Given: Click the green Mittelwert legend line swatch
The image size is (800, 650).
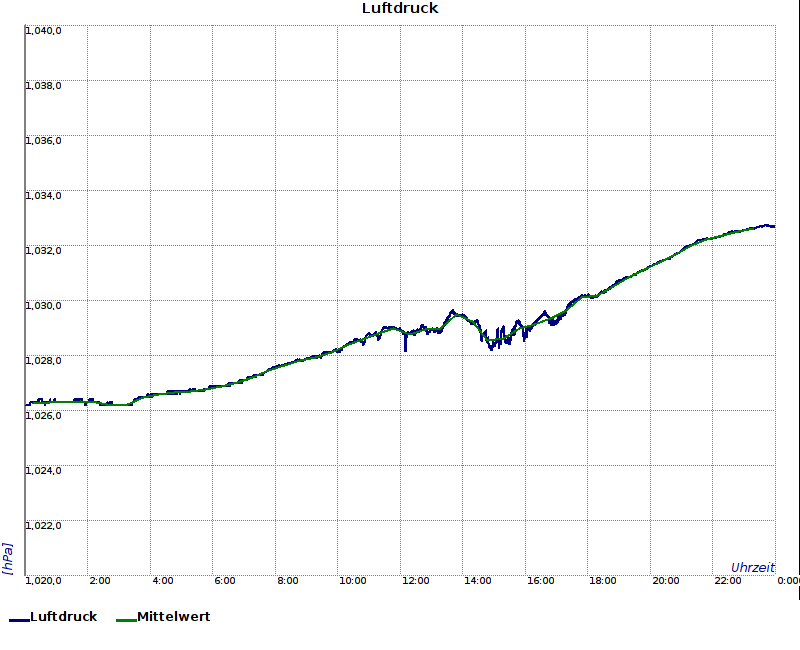Looking at the screenshot, I should pyautogui.click(x=126, y=620).
